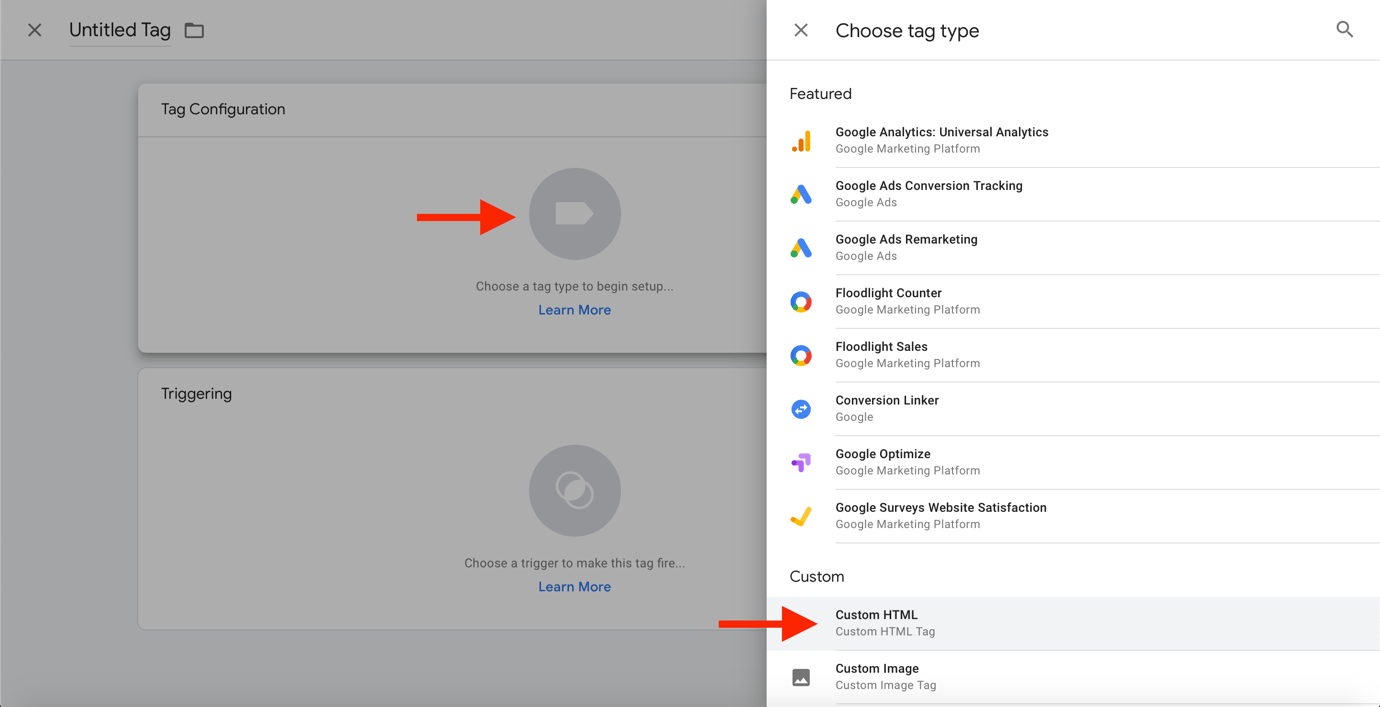The image size is (1380, 707).
Task: Select Floodlight Counter tag type
Action: click(1073, 302)
